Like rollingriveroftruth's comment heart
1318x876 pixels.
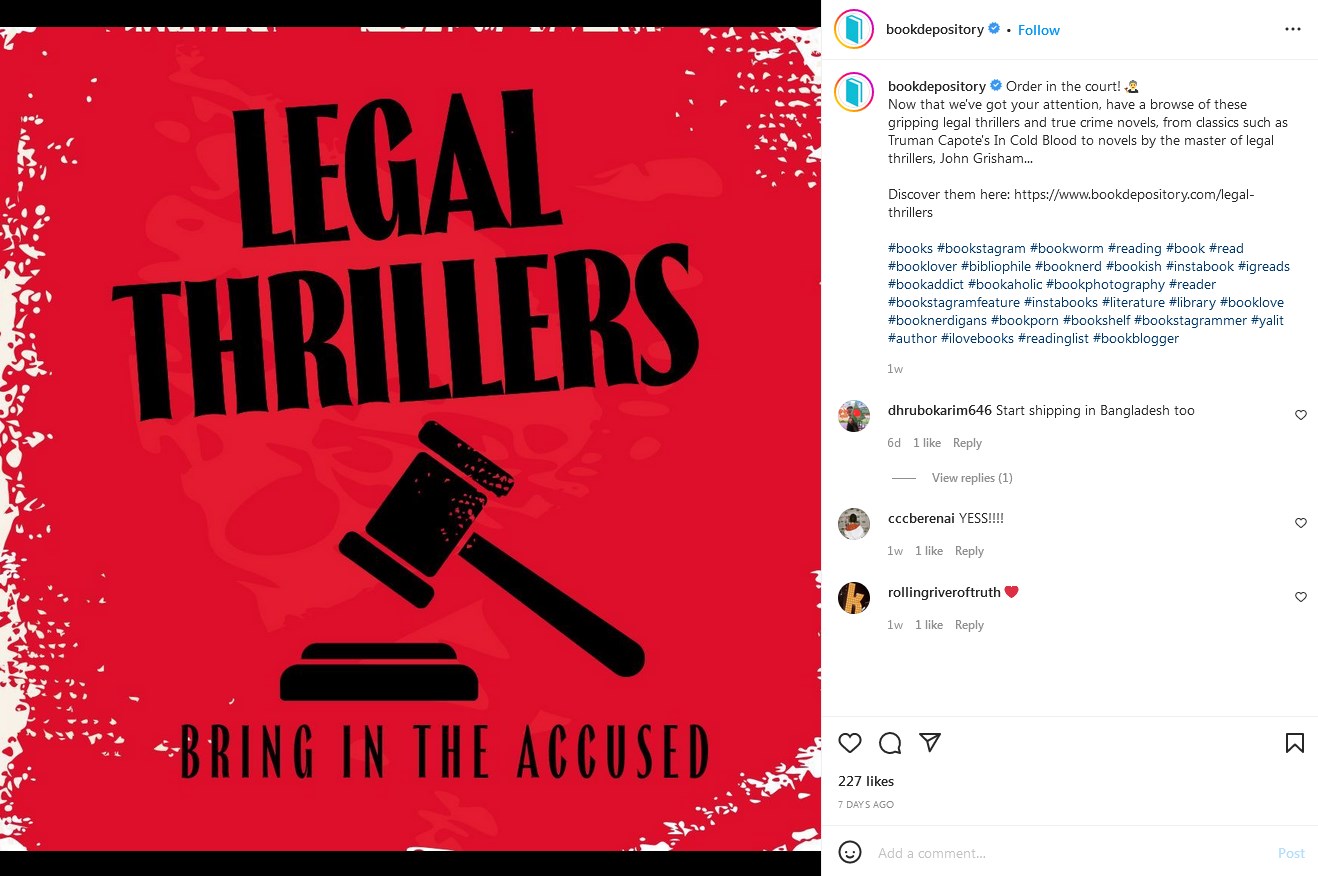1301,597
